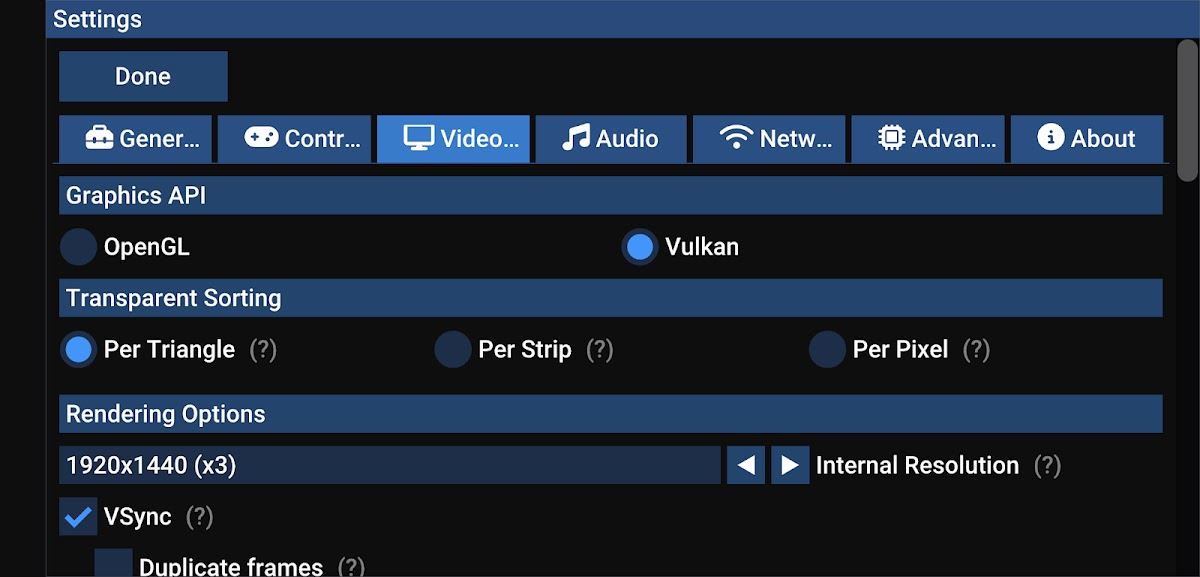Switch to the Advanced chip tab
The width and height of the screenshot is (1200, 577).
928,139
